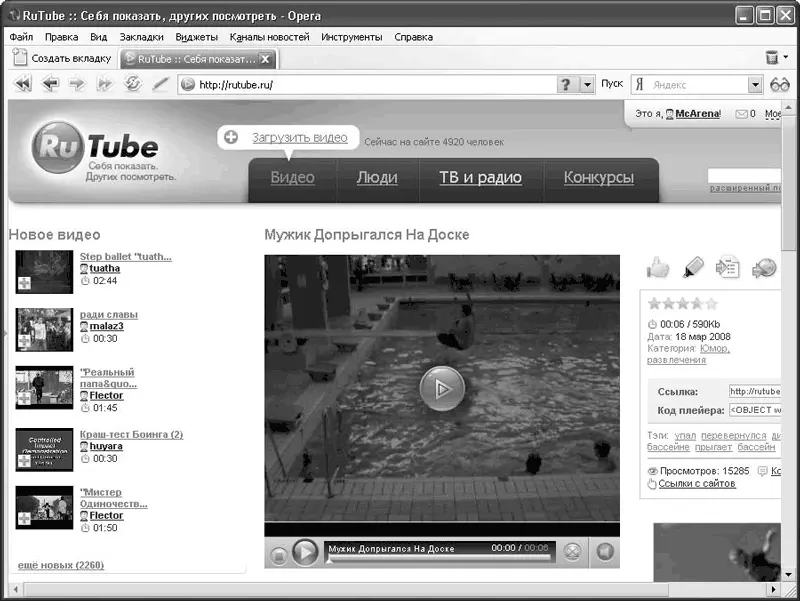
Task: Expand the address bar dropdown arrow
Action: (x=588, y=85)
